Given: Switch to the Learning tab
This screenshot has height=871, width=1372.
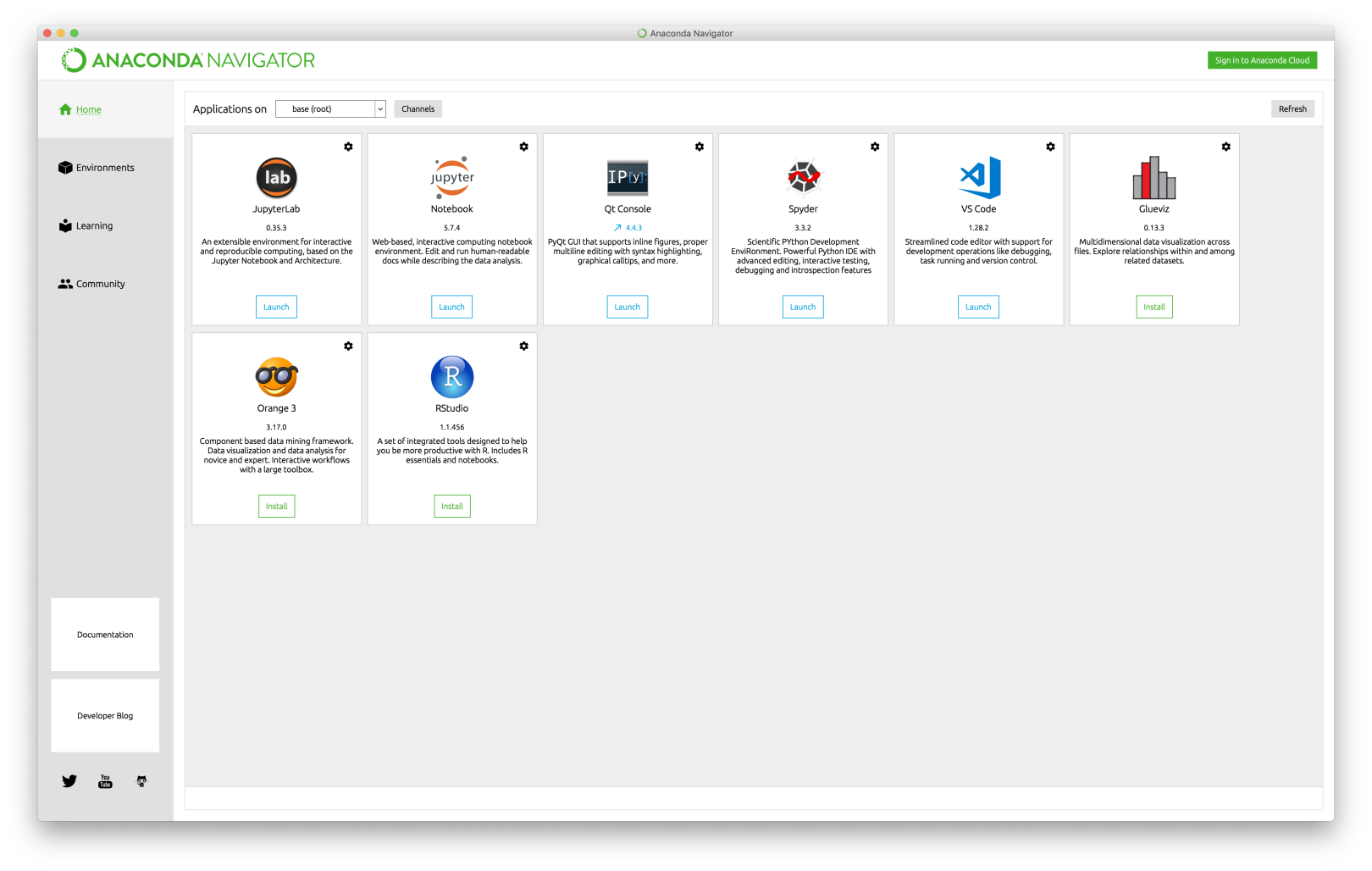Looking at the screenshot, I should point(105,225).
